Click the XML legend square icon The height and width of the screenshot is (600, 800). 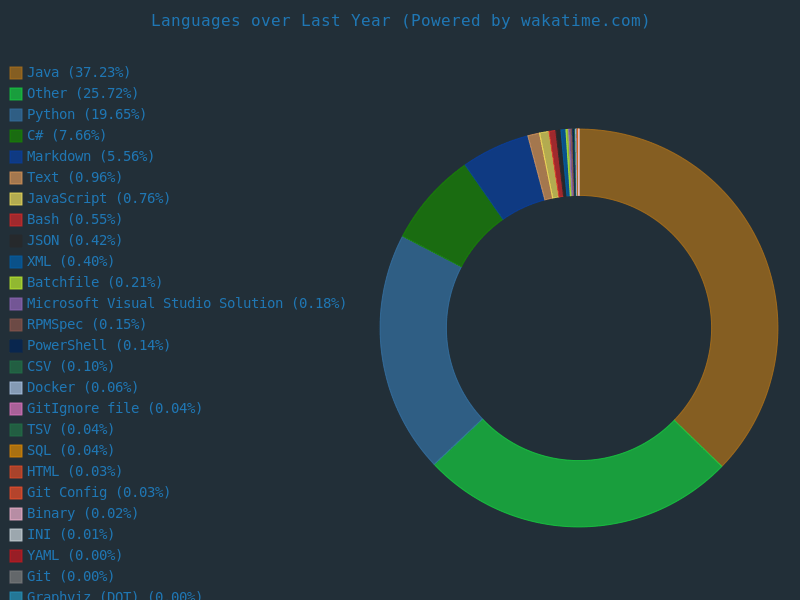[16, 260]
